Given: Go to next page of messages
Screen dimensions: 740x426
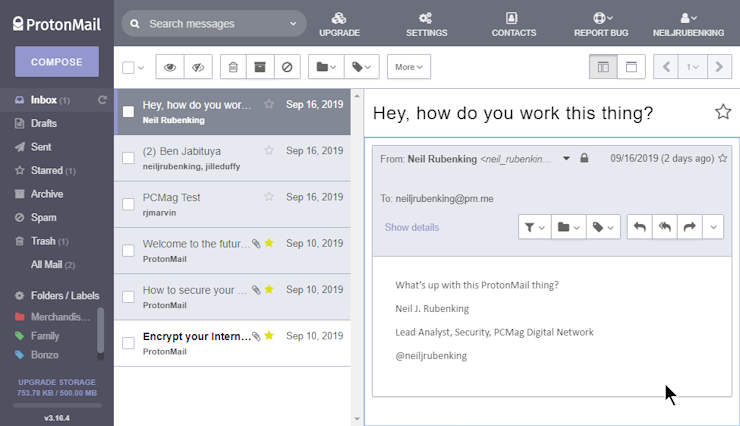Looking at the screenshot, I should (719, 67).
